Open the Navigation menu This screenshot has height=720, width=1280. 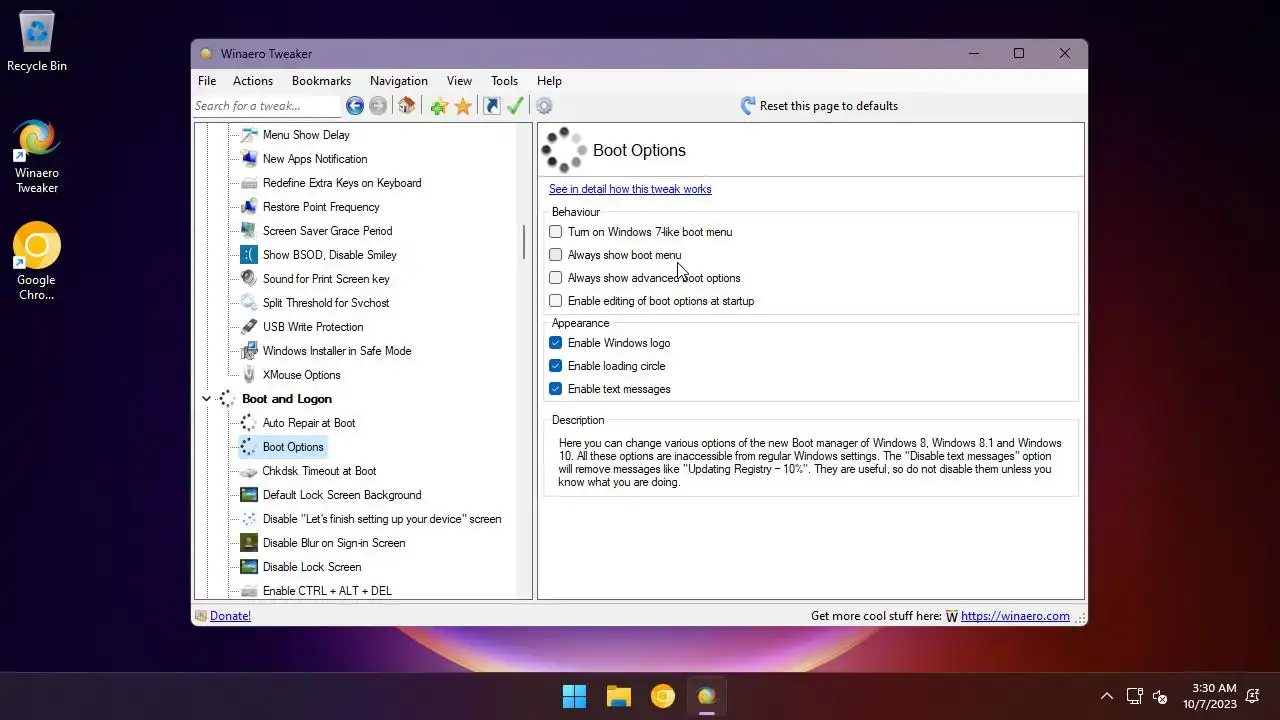click(399, 81)
